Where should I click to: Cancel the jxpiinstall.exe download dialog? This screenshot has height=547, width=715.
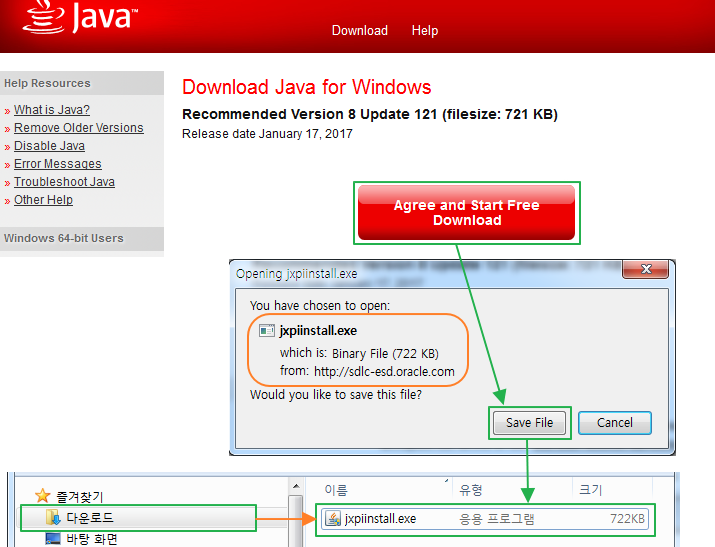pos(615,423)
